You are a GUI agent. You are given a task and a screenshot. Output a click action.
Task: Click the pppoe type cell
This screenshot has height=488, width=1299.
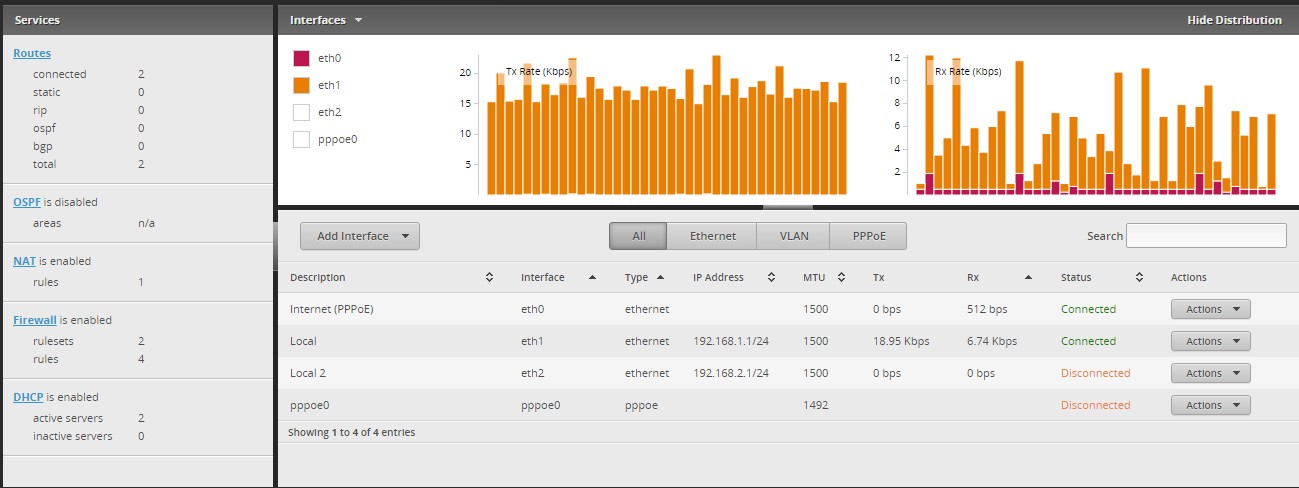pyautogui.click(x=642, y=405)
